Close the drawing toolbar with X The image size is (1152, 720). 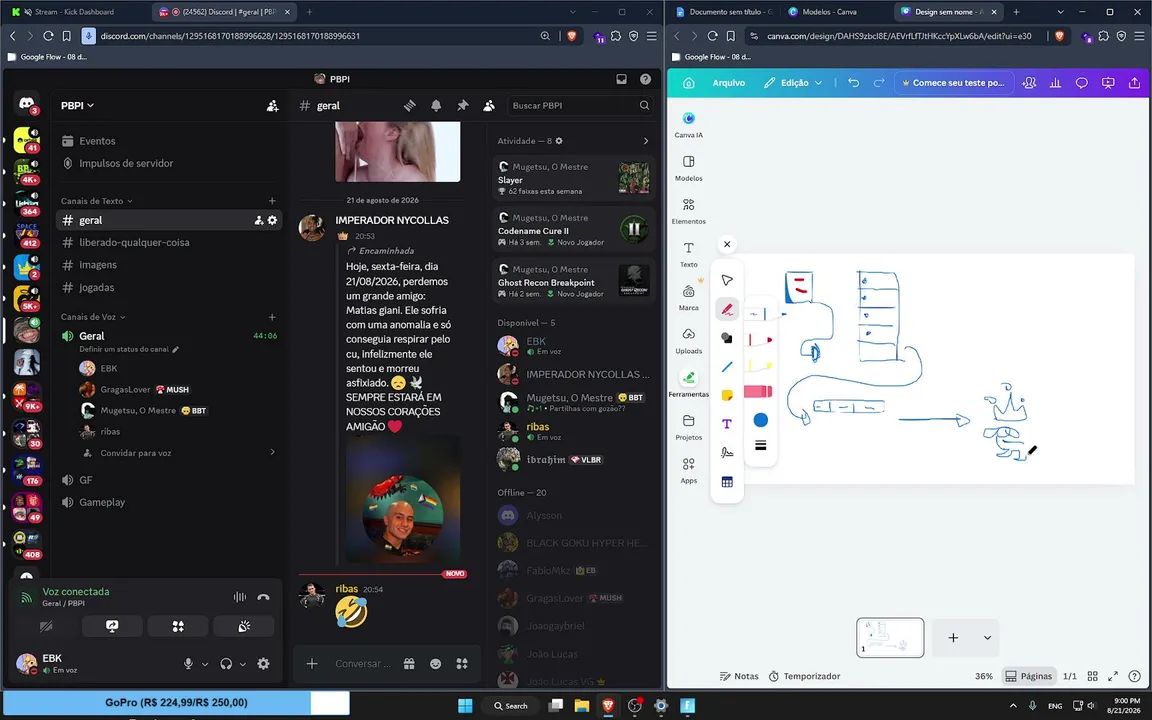[727, 244]
